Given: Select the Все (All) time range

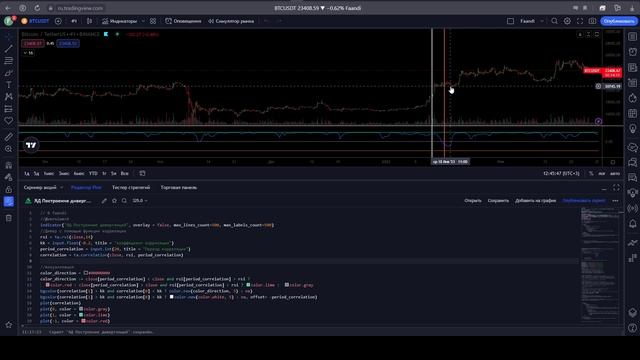Looking at the screenshot, I should pos(124,173).
